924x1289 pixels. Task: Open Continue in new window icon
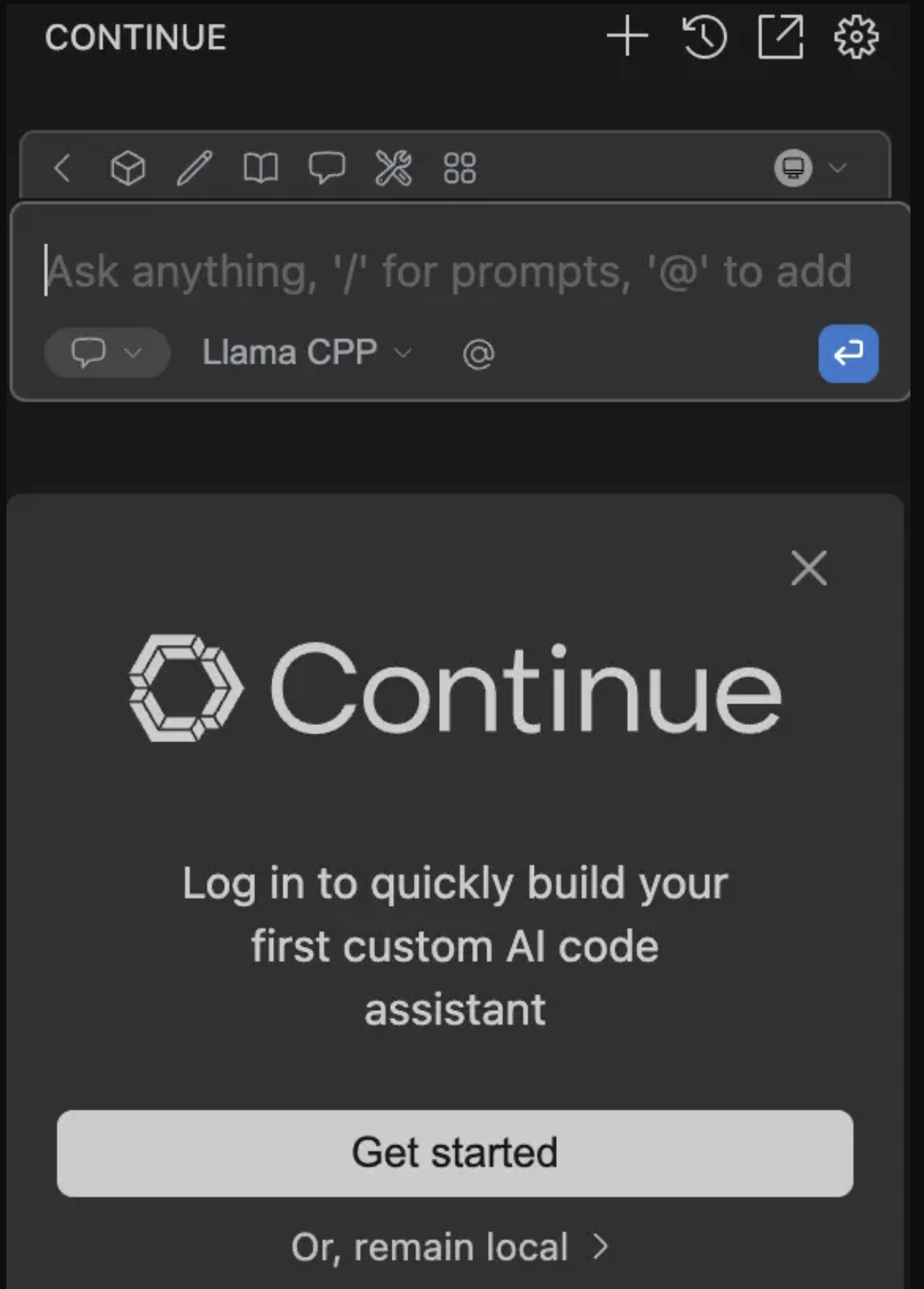tap(780, 37)
